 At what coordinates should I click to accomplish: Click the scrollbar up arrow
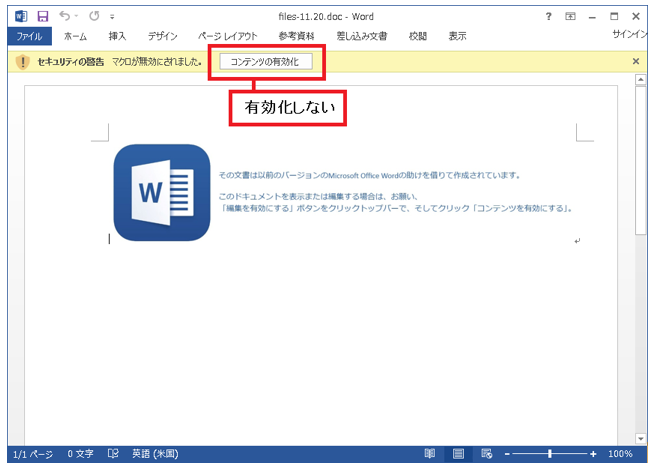point(641,80)
